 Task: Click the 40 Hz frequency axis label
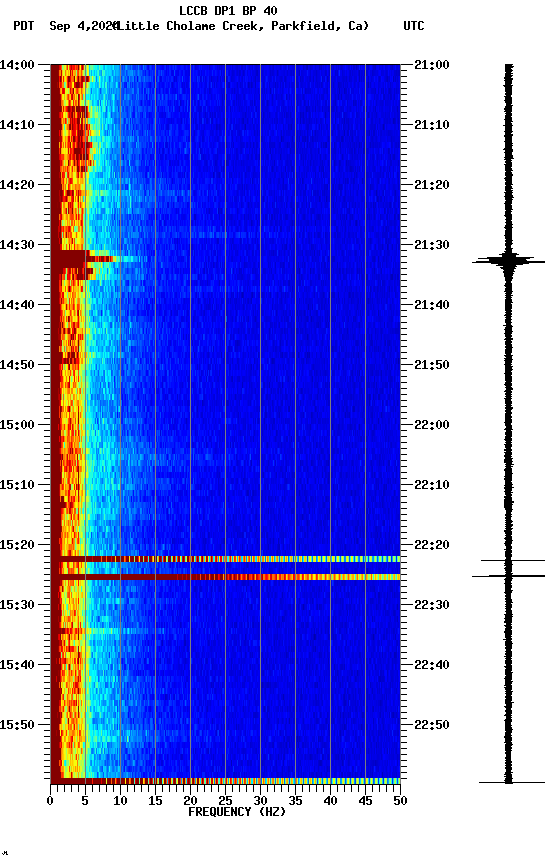point(330,801)
